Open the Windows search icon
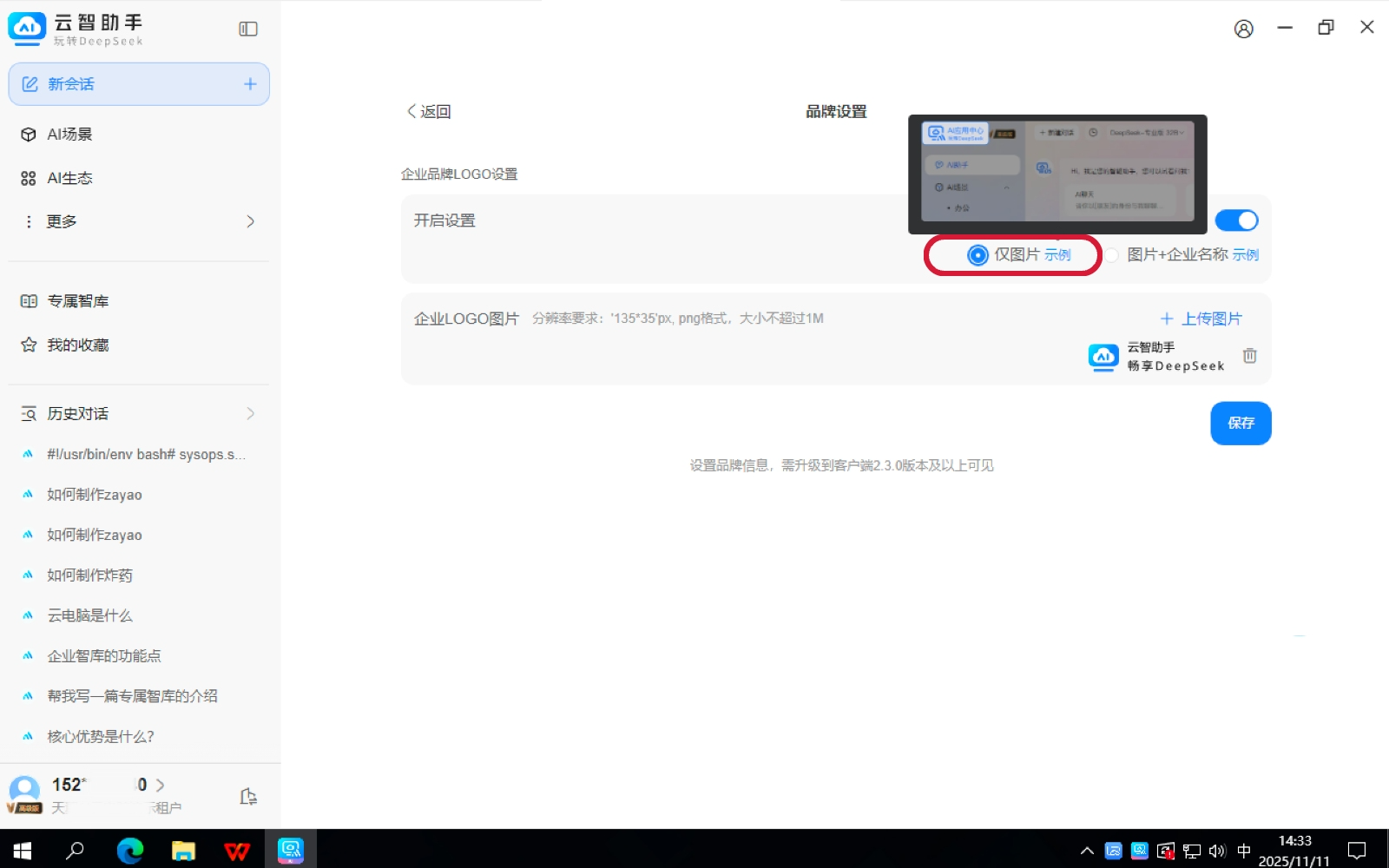The width and height of the screenshot is (1389, 868). coord(76,851)
